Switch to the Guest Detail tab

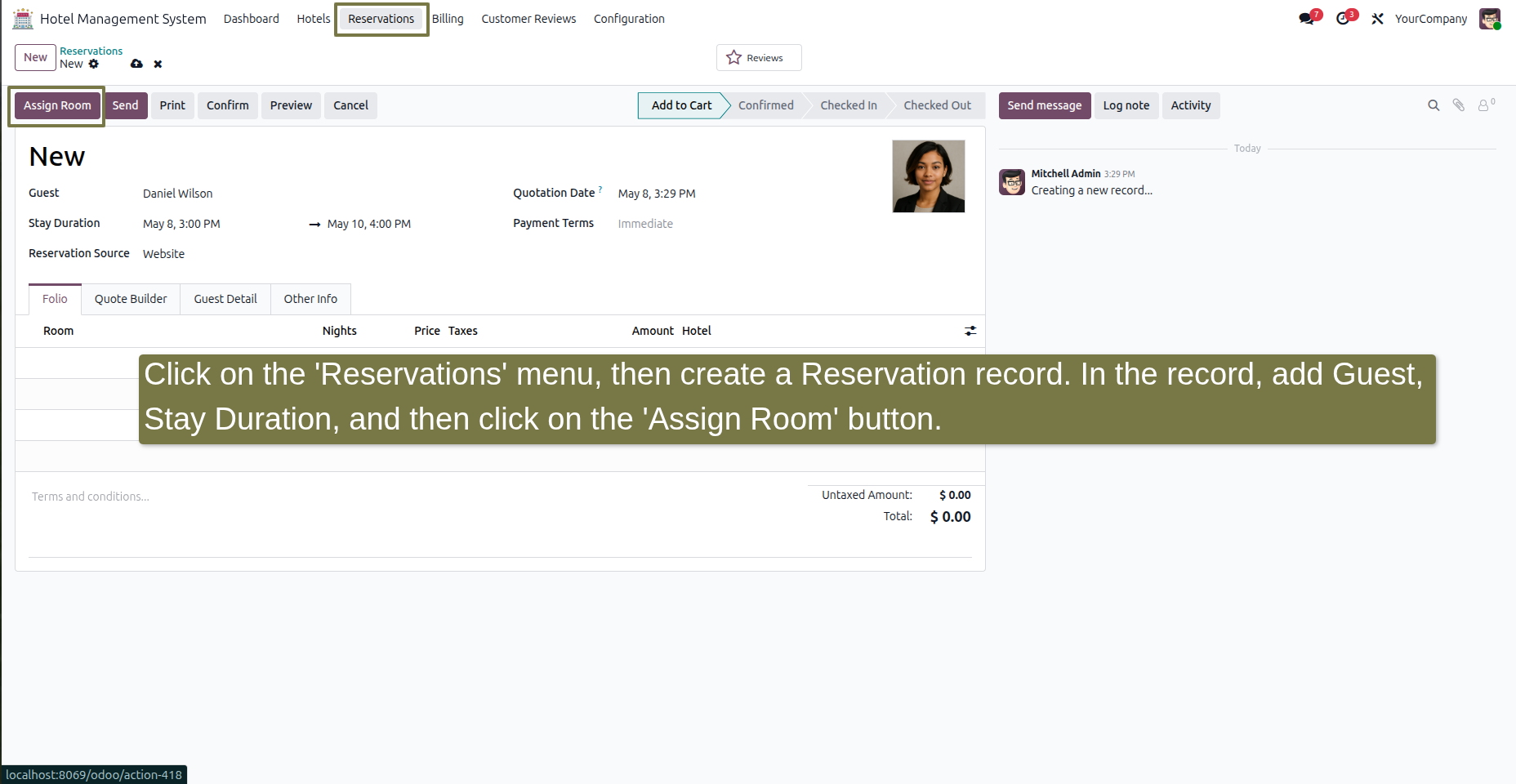225,299
